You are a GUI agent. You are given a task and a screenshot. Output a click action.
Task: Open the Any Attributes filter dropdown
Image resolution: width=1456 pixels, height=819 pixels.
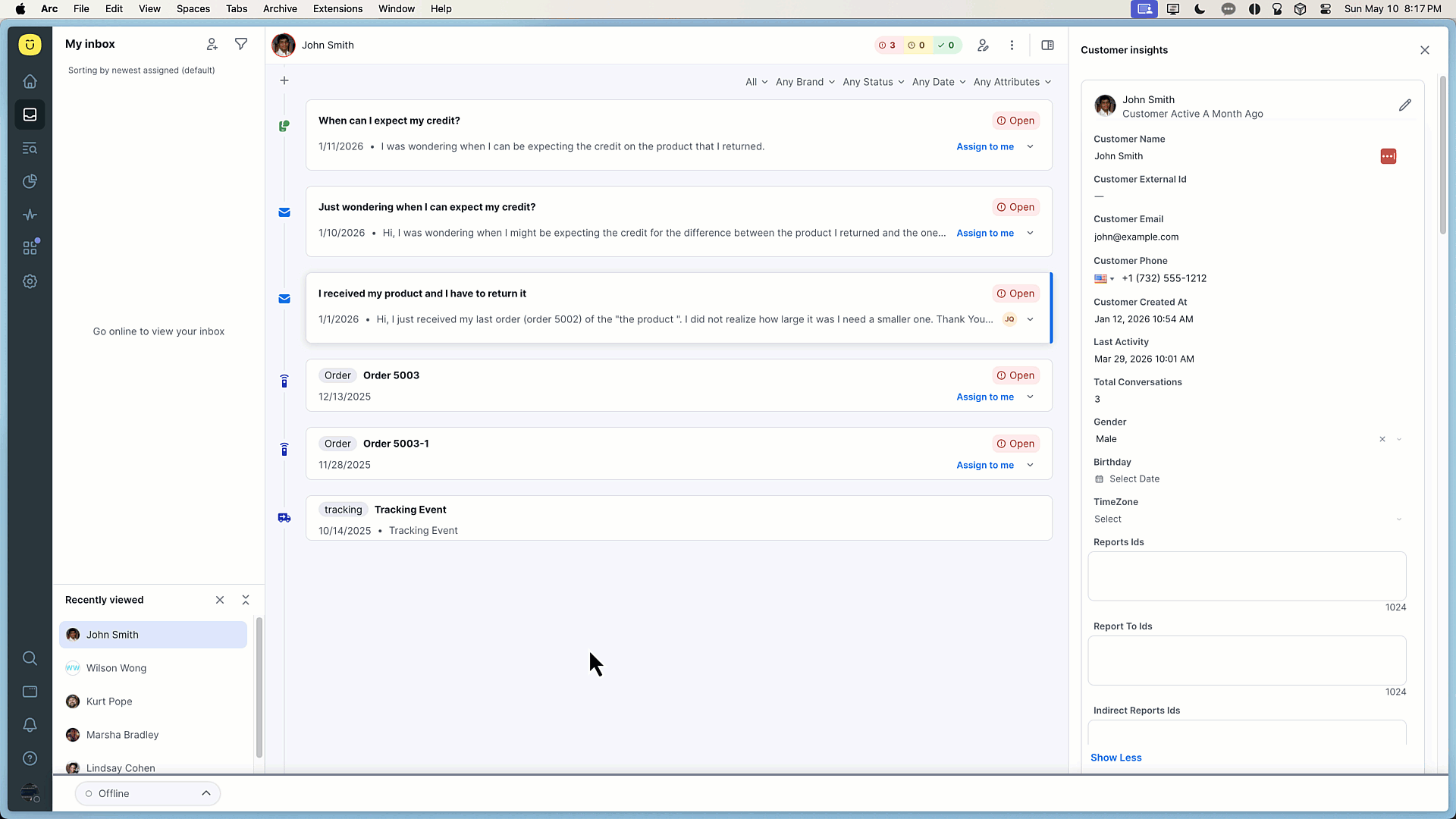point(1012,82)
